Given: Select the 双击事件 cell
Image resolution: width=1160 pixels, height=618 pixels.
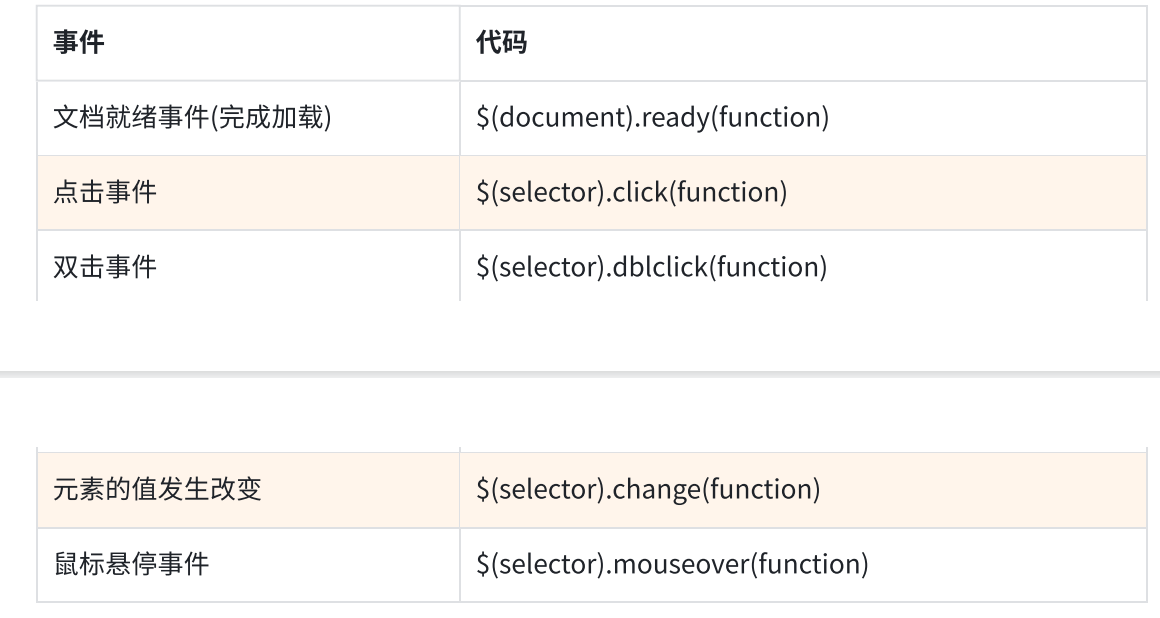Looking at the screenshot, I should coord(104,267).
